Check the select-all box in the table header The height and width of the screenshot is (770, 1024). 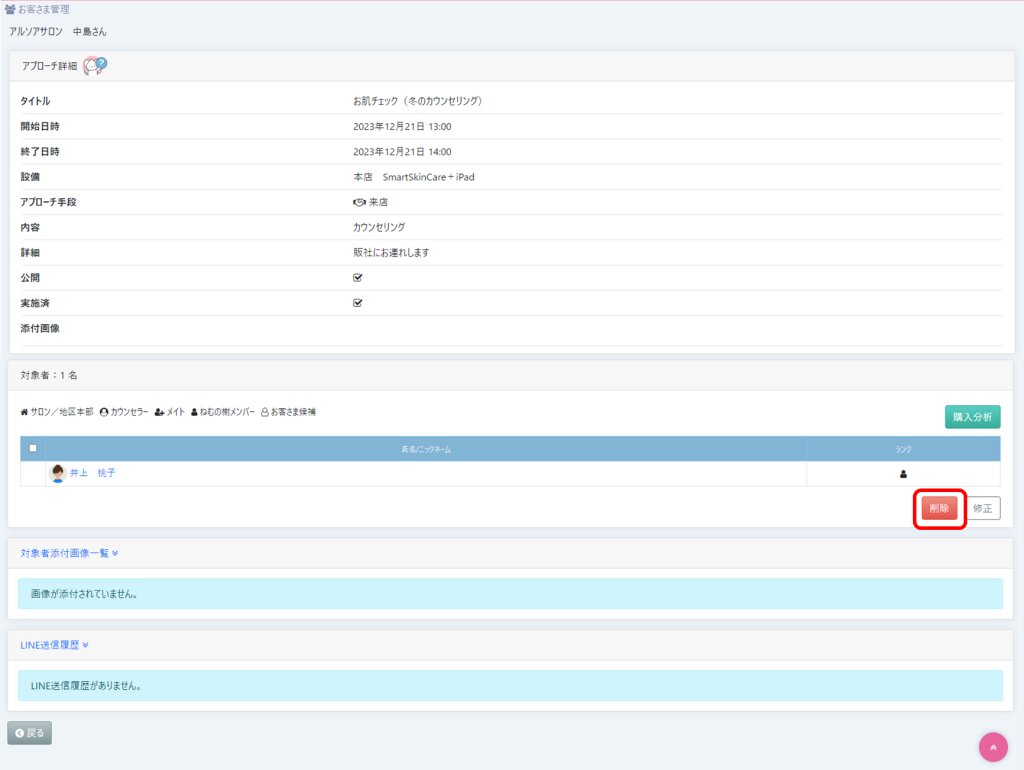(x=33, y=448)
